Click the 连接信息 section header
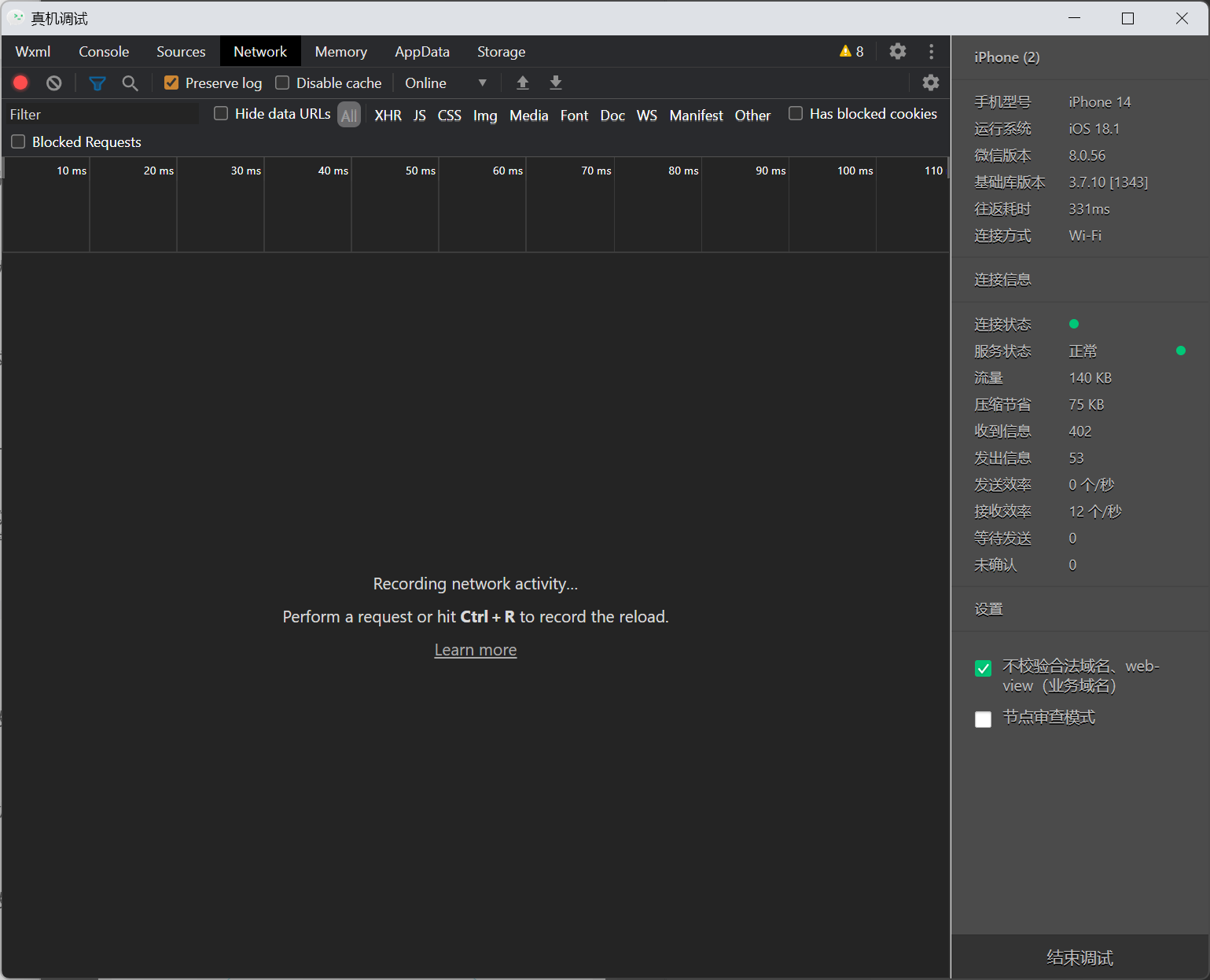Viewport: 1210px width, 980px height. (x=1002, y=280)
